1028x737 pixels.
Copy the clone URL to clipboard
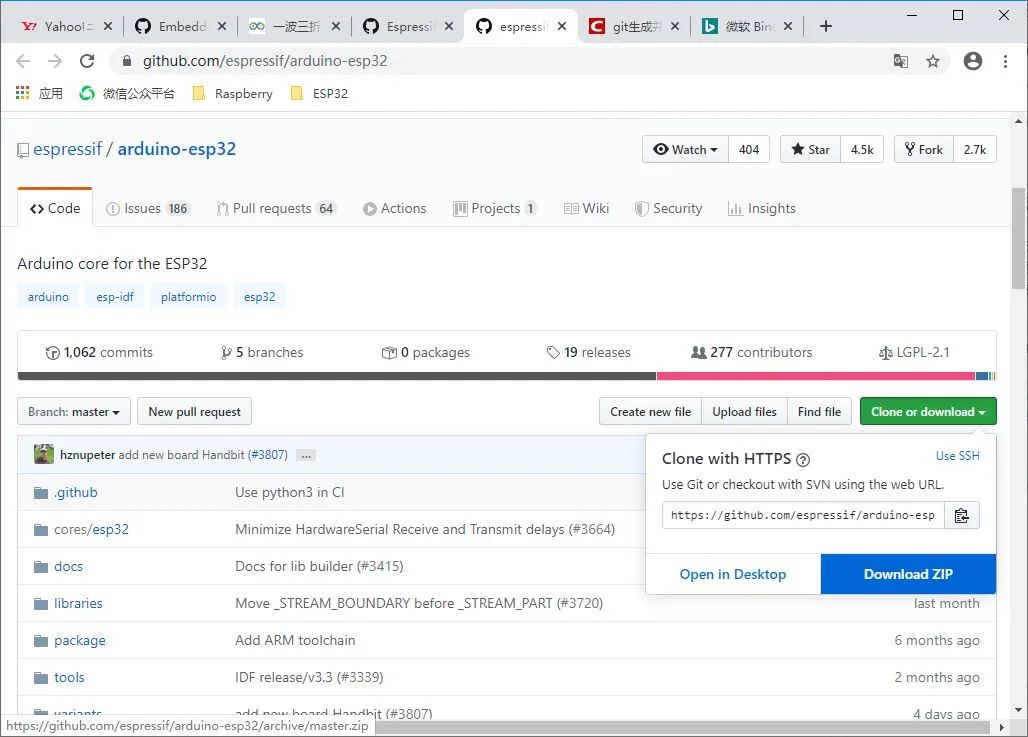[961, 515]
